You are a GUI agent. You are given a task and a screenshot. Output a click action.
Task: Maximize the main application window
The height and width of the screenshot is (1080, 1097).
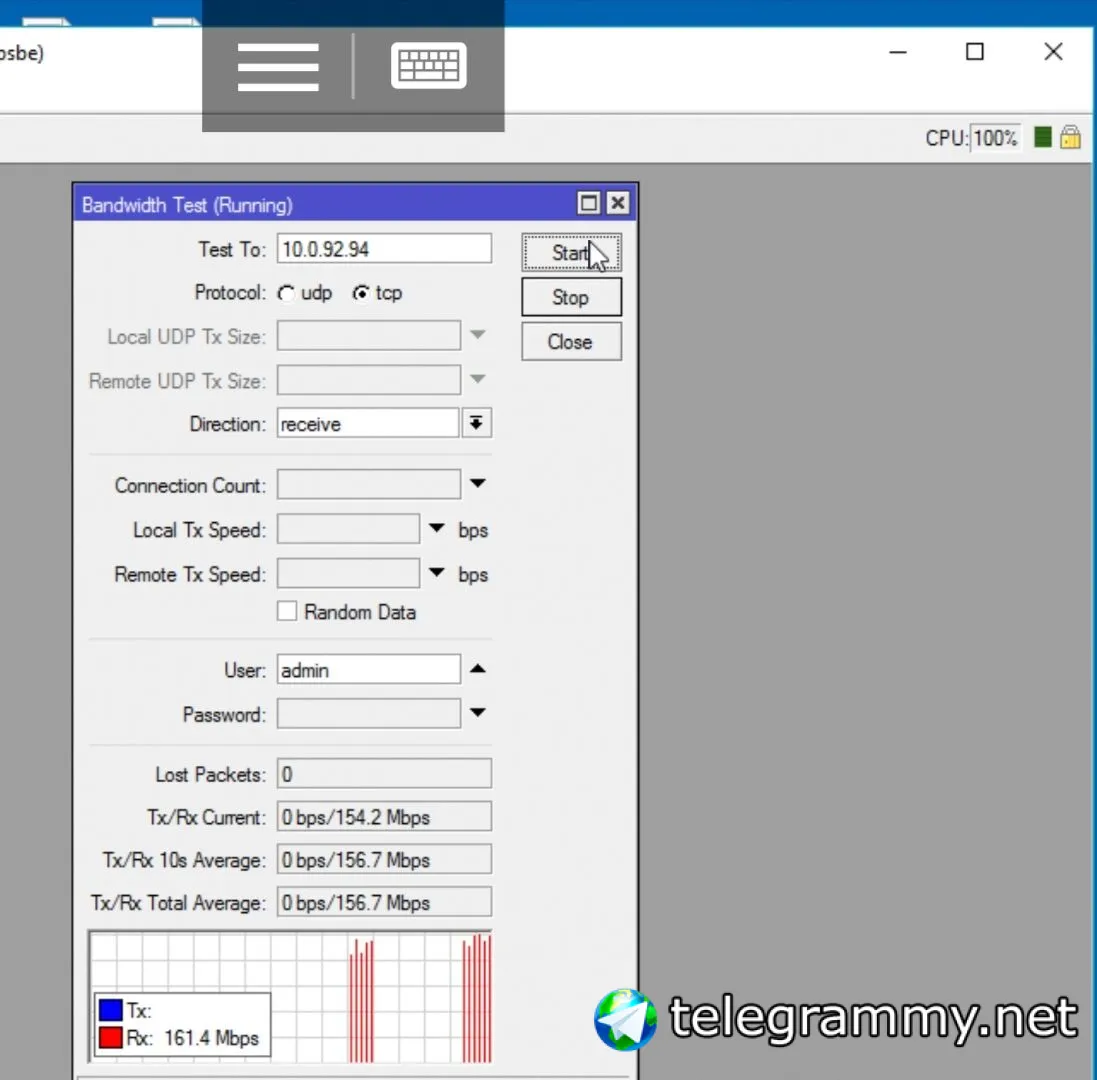coord(975,52)
